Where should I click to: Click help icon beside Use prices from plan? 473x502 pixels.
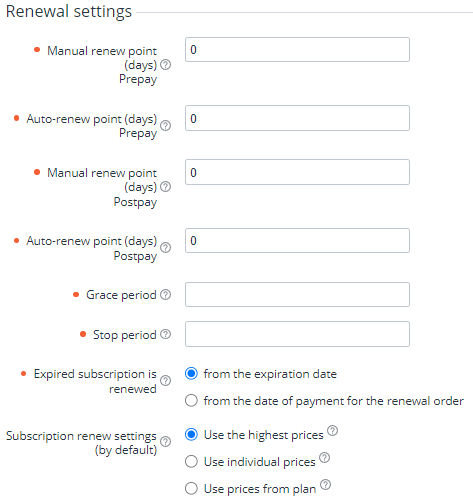click(325, 485)
